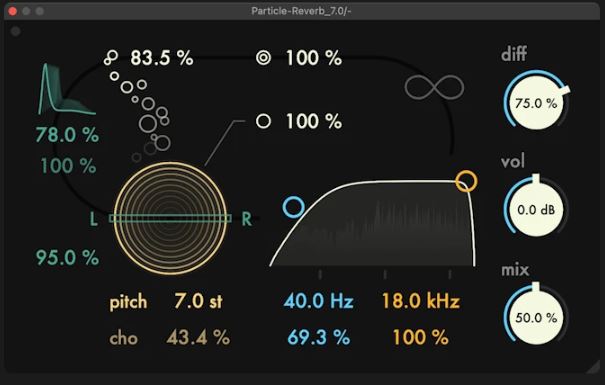This screenshot has height=385, width=605.
Task: Click the pitch value 7.0 st
Action: pyautogui.click(x=198, y=301)
